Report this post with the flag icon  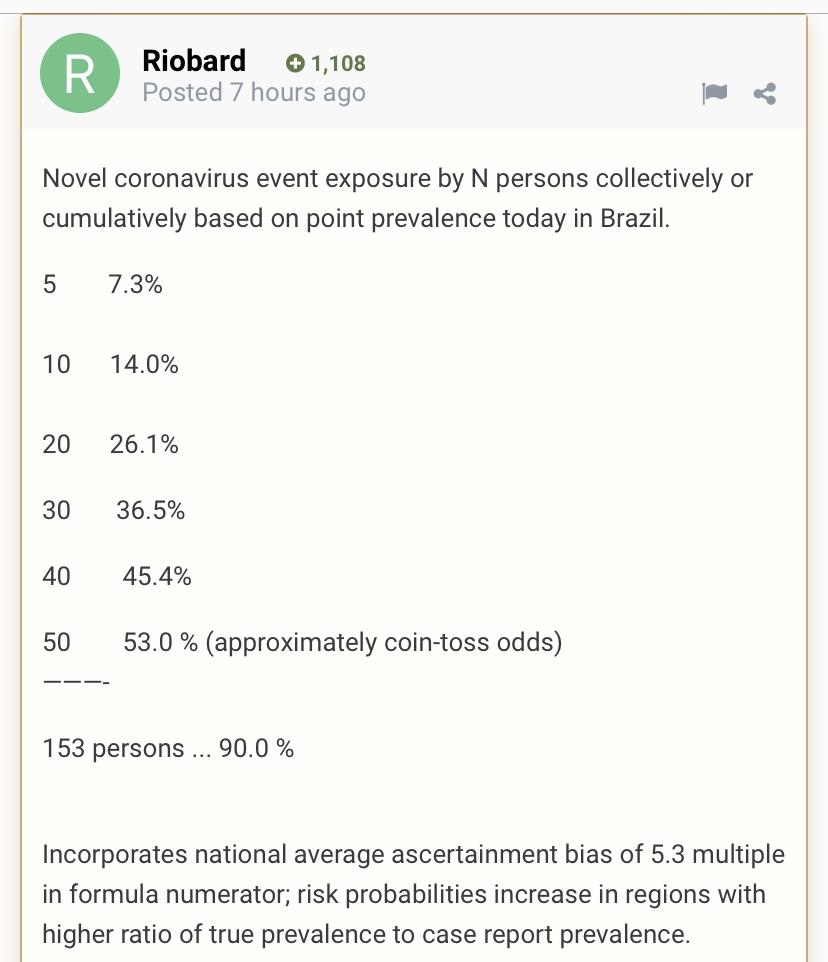coord(715,94)
